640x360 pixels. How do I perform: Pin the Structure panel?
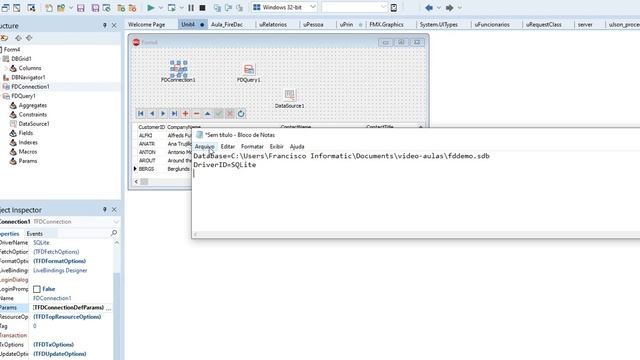(104, 25)
